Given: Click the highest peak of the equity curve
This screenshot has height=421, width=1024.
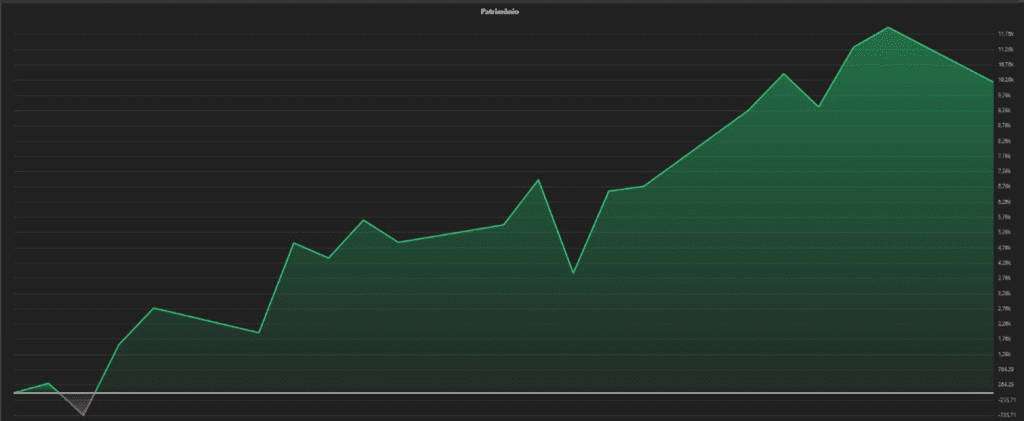Looking at the screenshot, I should 888,28.
